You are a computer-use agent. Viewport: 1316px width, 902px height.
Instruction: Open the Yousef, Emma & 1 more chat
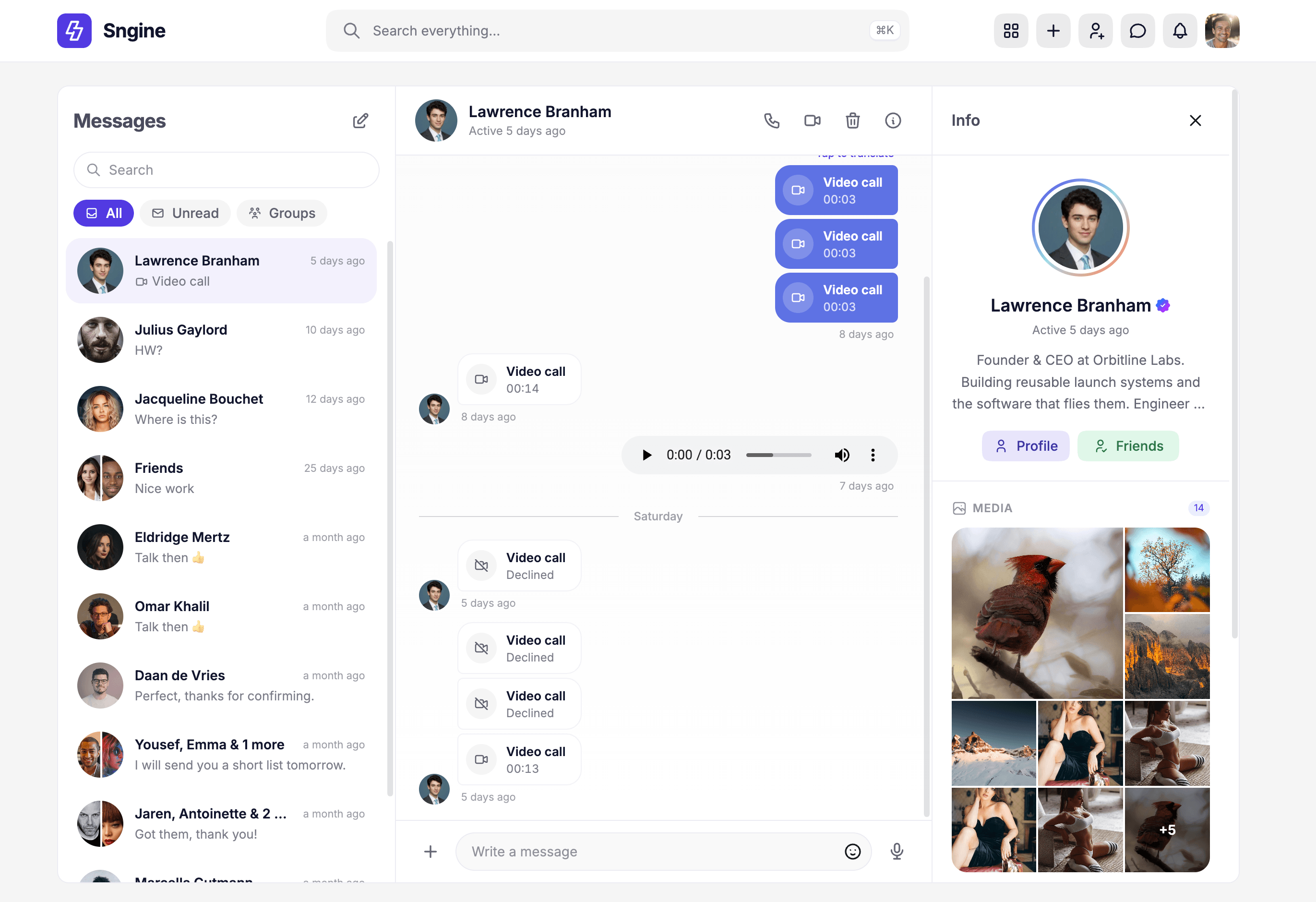[x=221, y=754]
